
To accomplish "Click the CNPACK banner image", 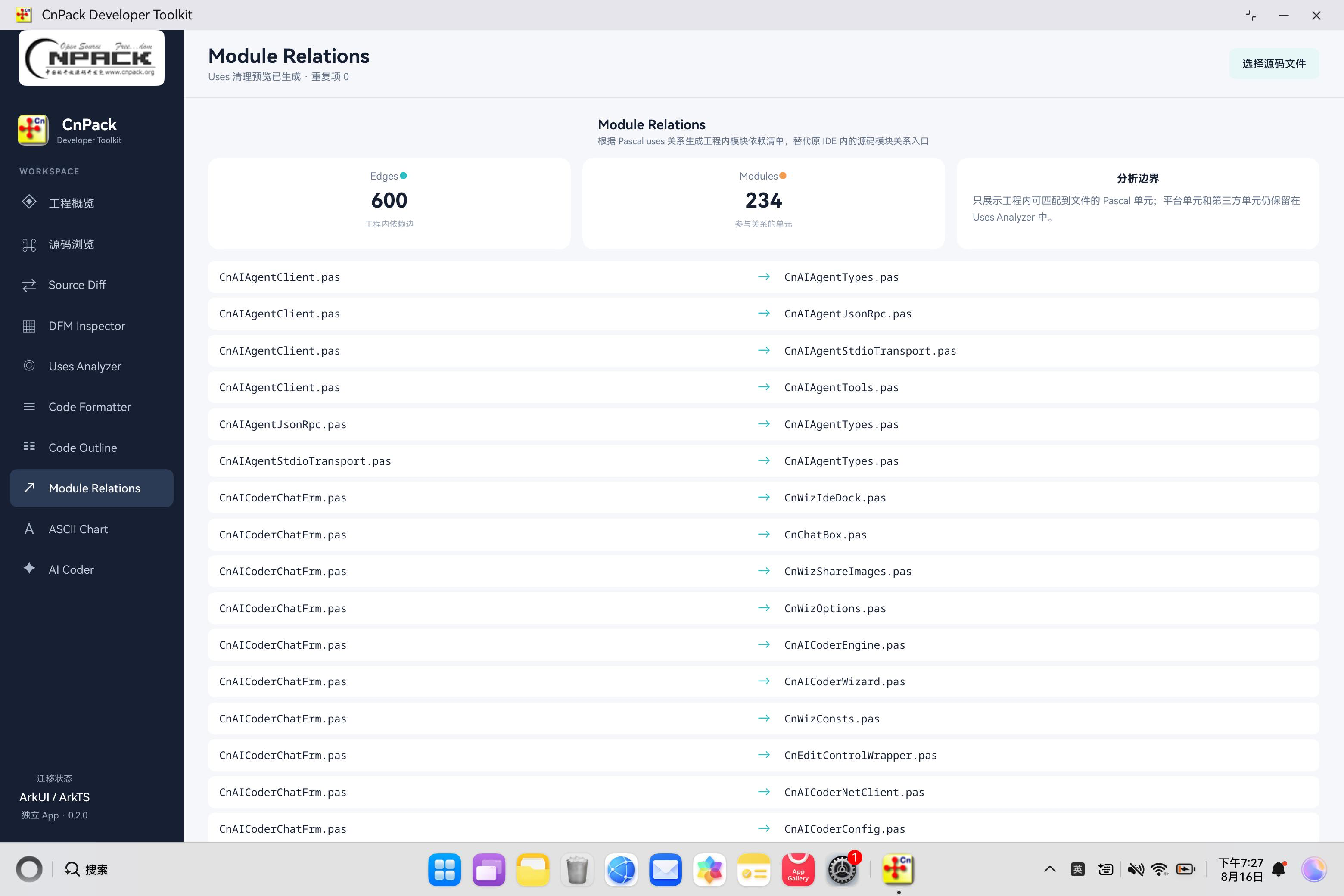I will click(x=91, y=58).
